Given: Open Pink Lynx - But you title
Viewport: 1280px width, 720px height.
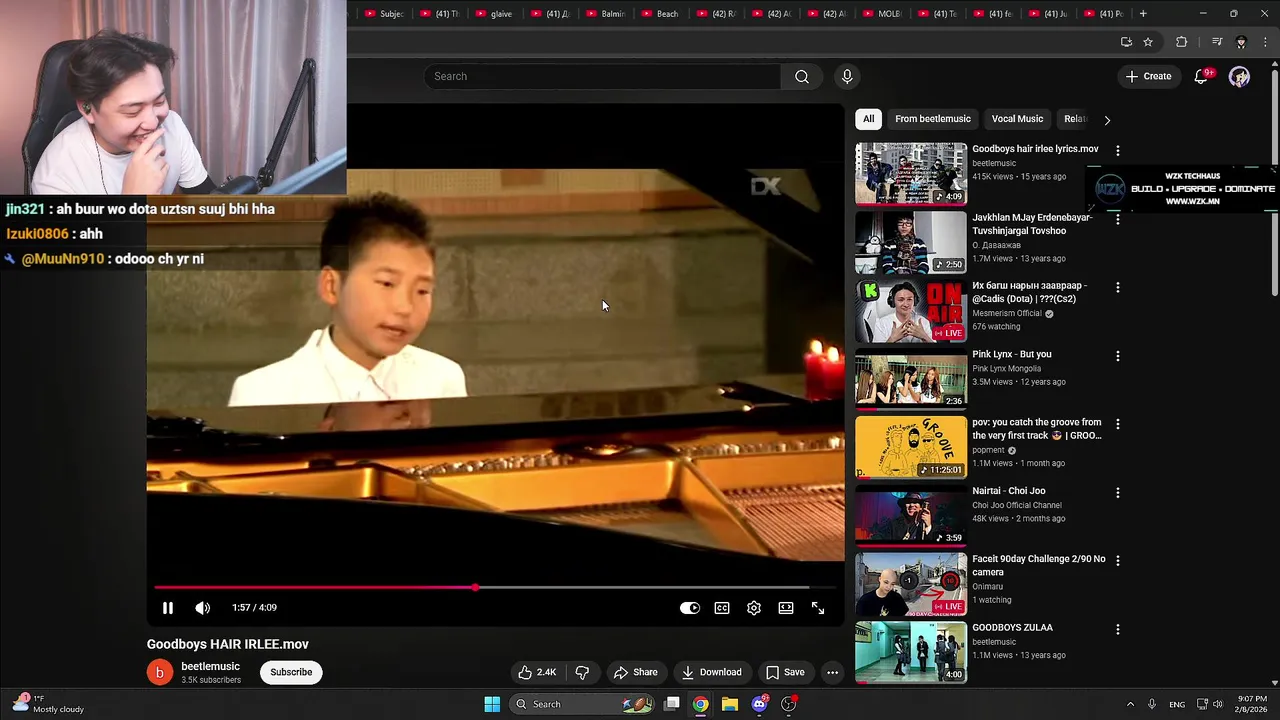Looking at the screenshot, I should (x=1011, y=354).
